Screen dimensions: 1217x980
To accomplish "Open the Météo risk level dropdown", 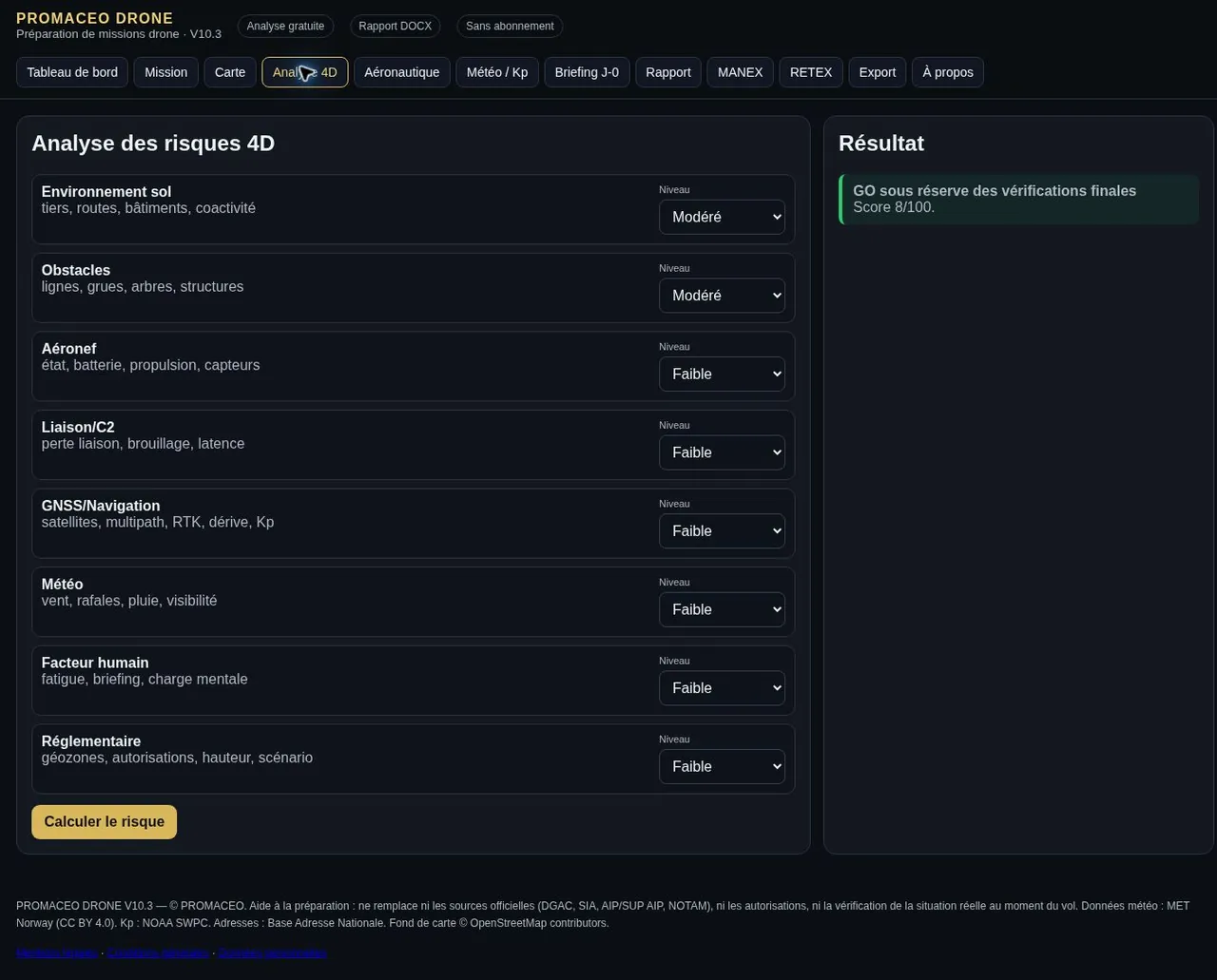I will coord(722,609).
